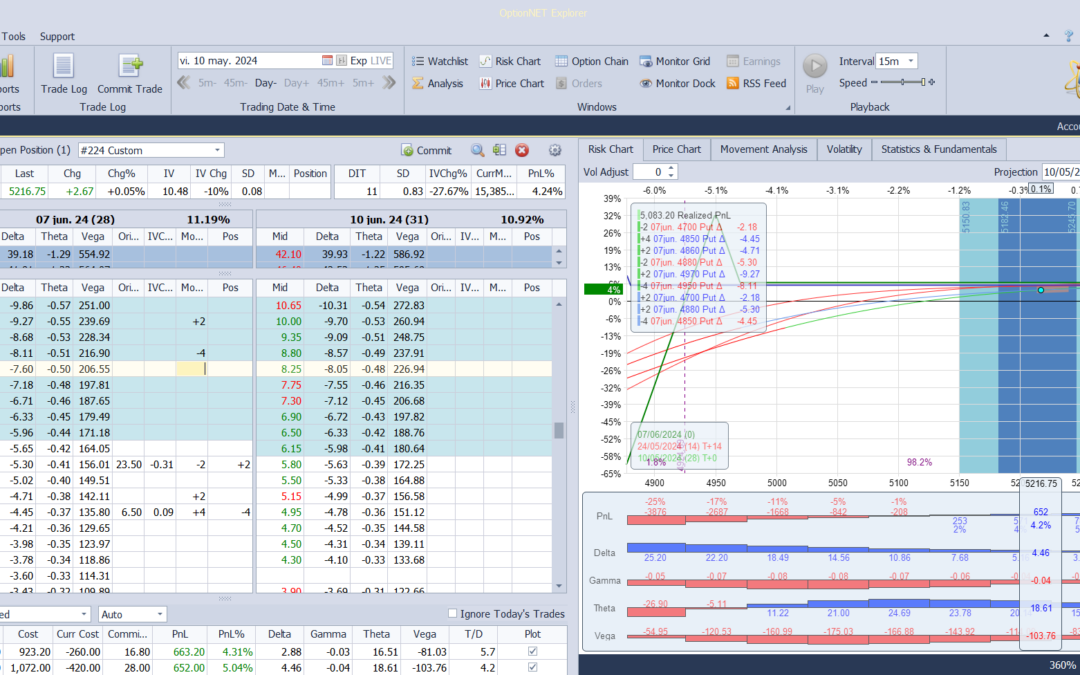Image resolution: width=1080 pixels, height=675 pixels.
Task: Open the help icon at top right
Action: tap(1069, 36)
